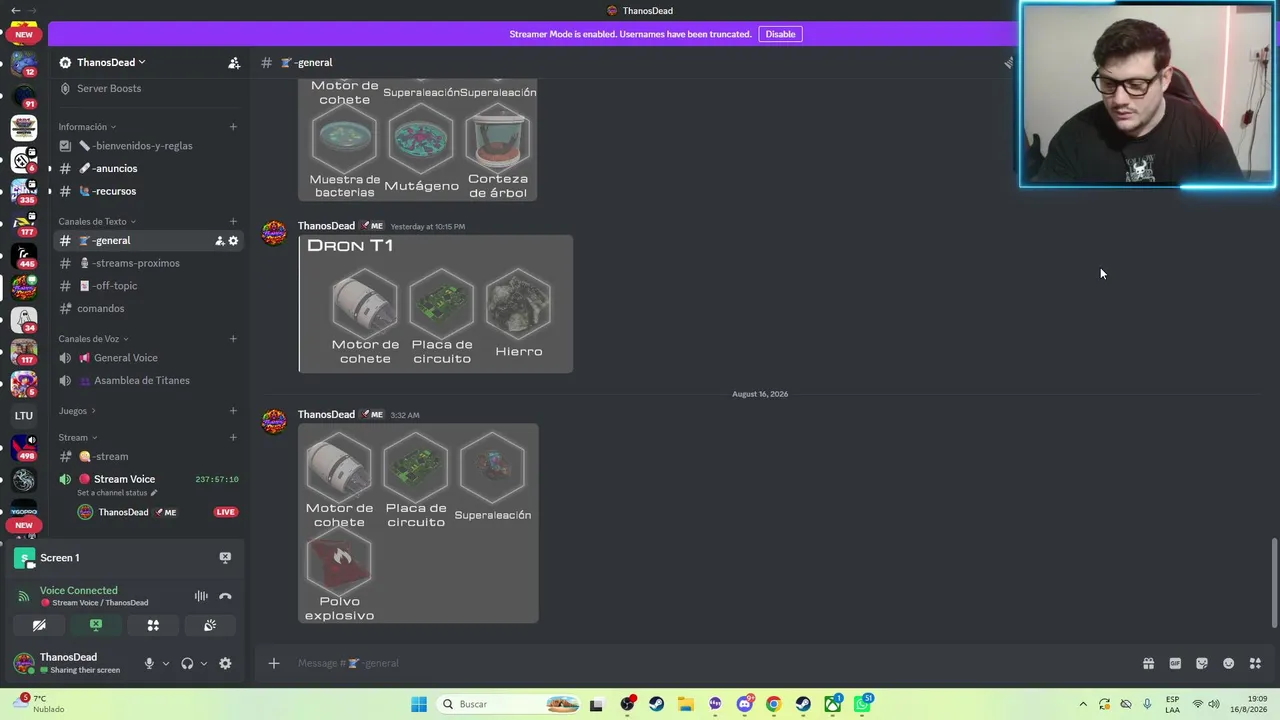The width and height of the screenshot is (1280, 720).
Task: Create invite for the general channel
Action: point(219,241)
